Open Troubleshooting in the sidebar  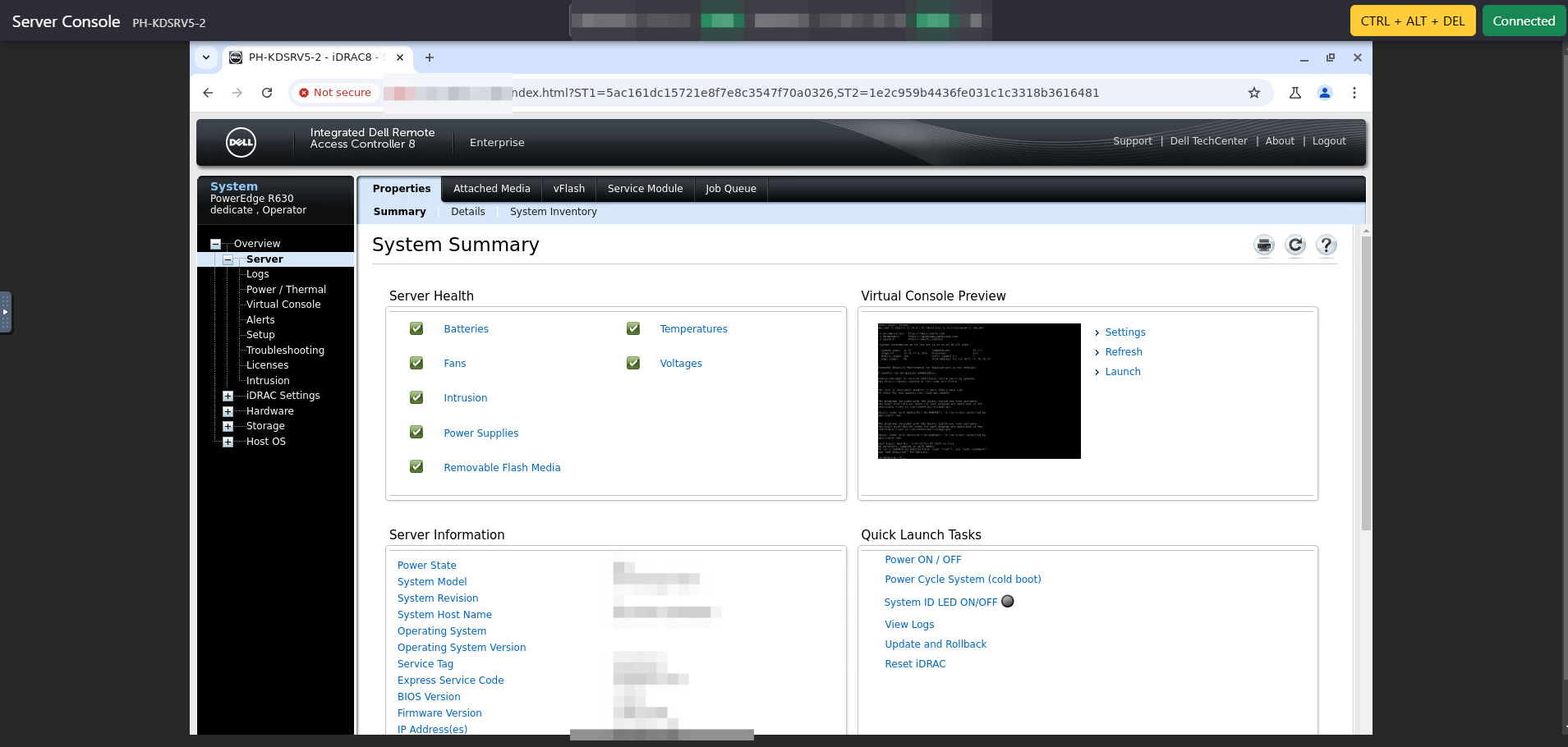pos(285,351)
